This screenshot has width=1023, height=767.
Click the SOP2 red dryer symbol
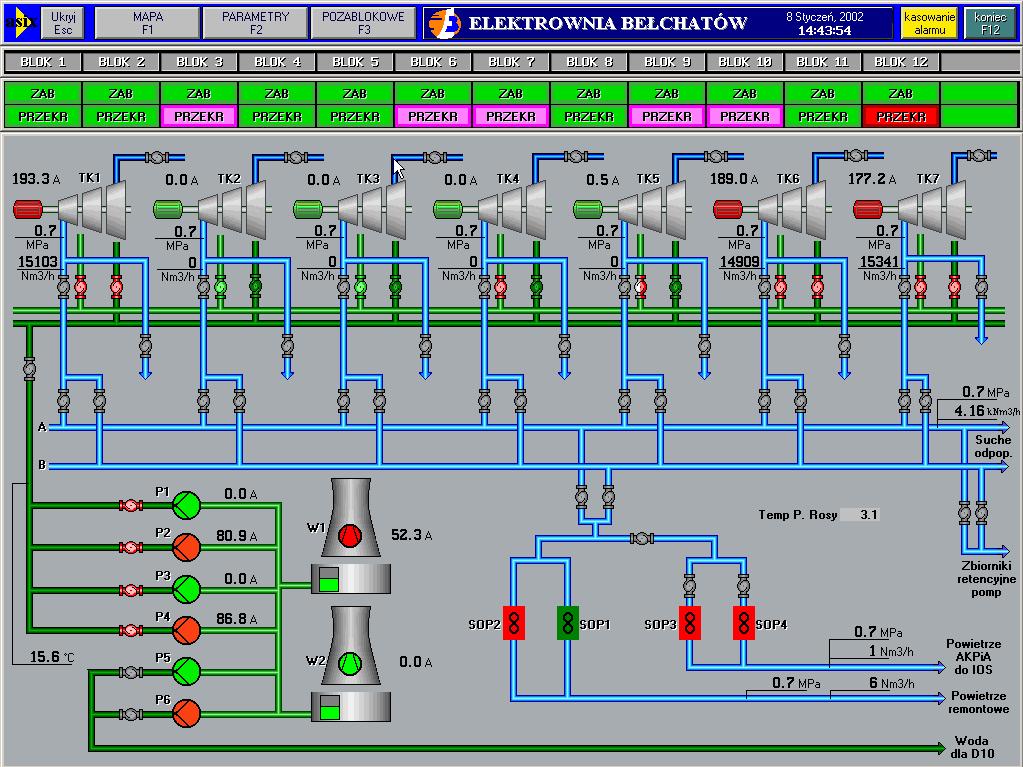(x=514, y=623)
